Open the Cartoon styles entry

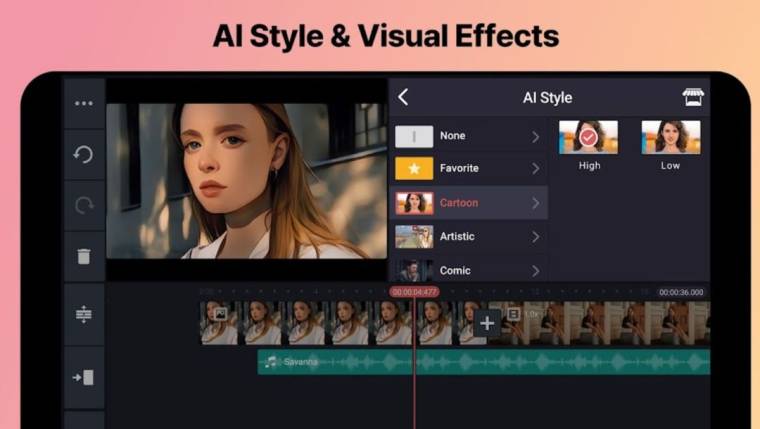pyautogui.click(x=469, y=203)
